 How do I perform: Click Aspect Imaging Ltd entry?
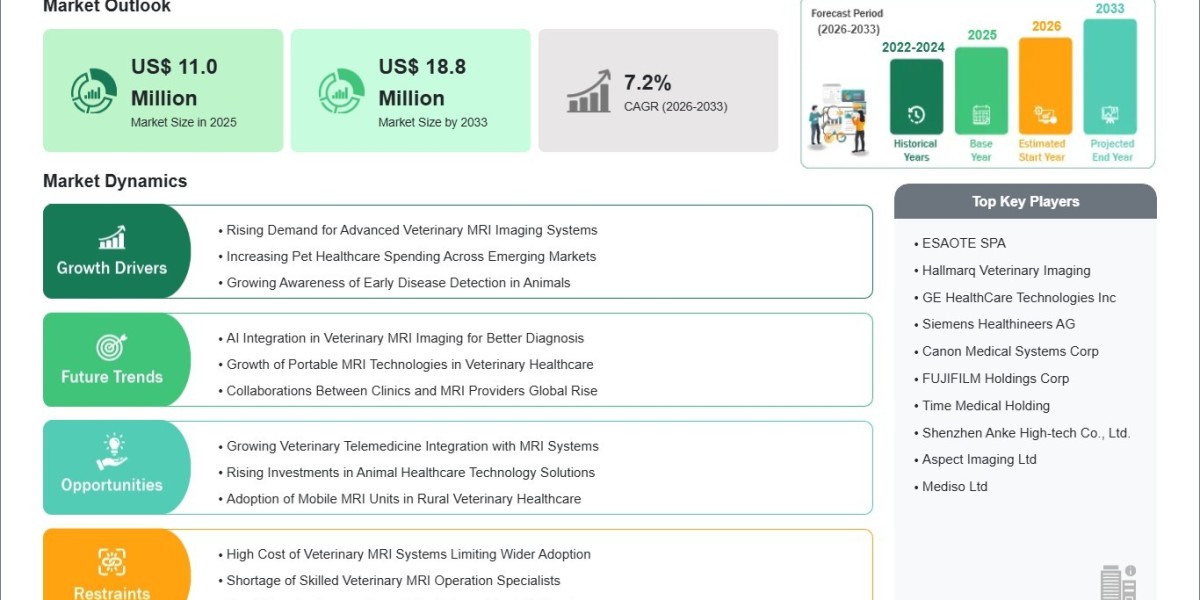(x=979, y=459)
